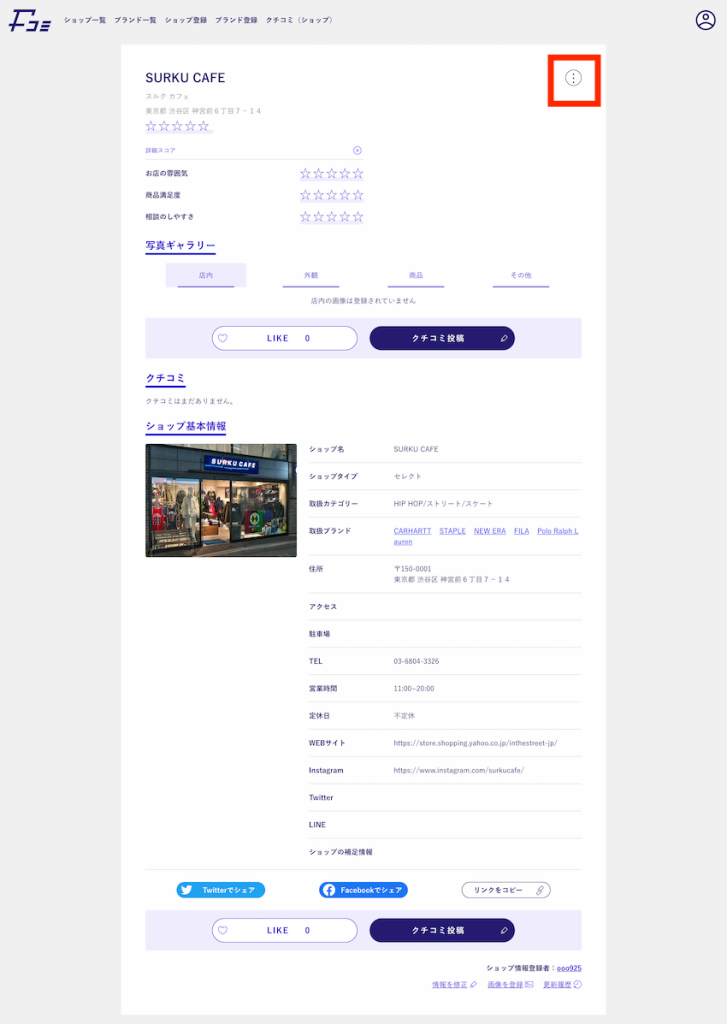
Task: Click the upper クチコミ投稿 button
Action: tap(442, 338)
